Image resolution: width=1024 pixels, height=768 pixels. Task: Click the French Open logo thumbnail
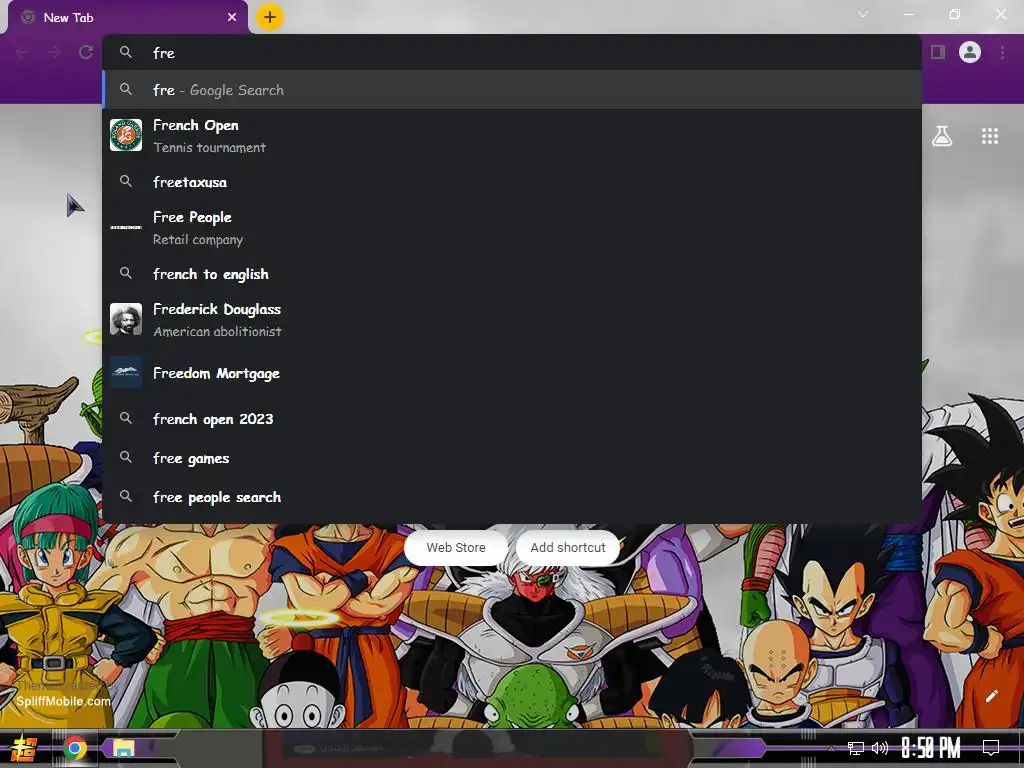point(126,135)
